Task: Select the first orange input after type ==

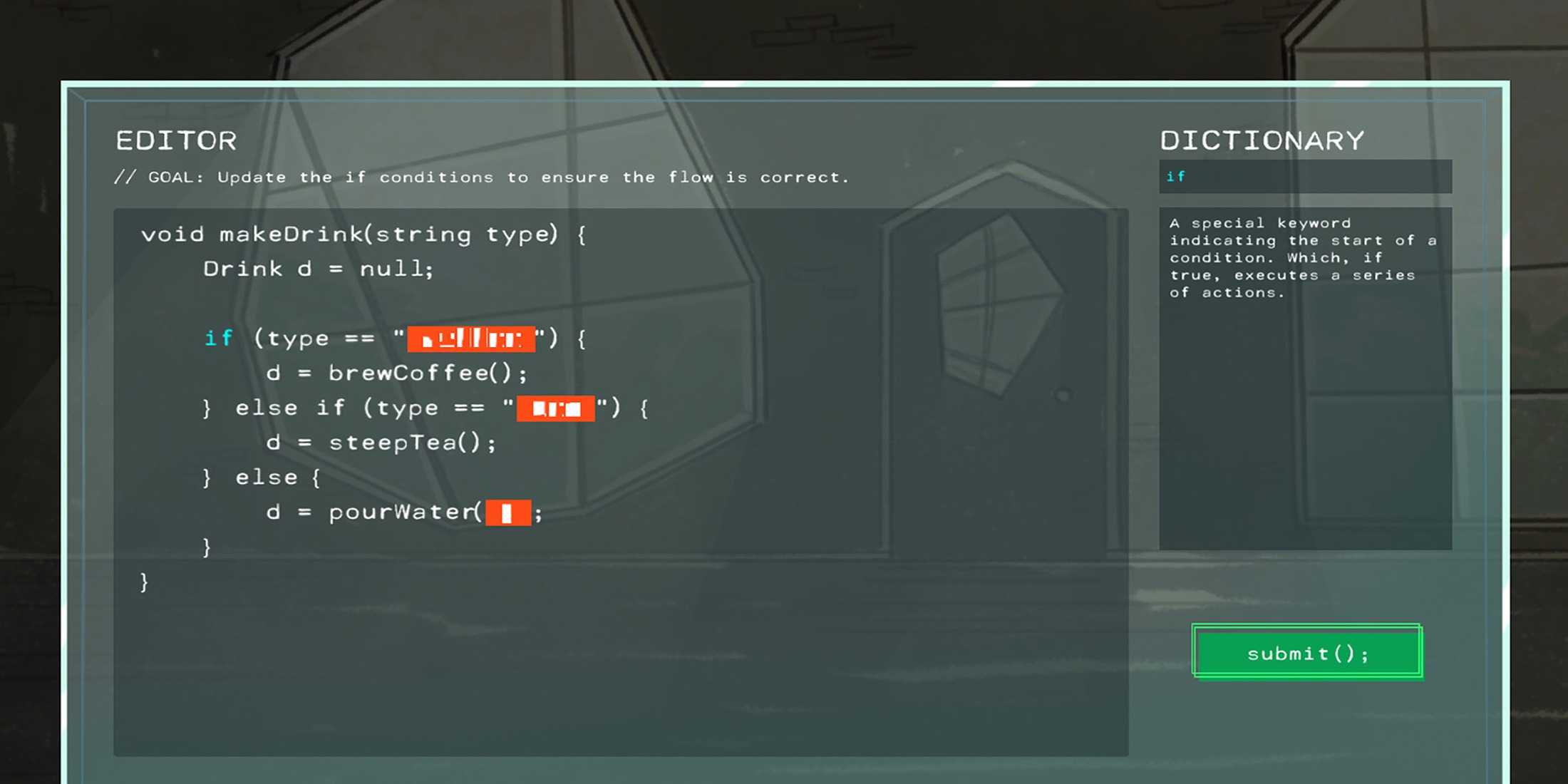Action: pos(471,339)
